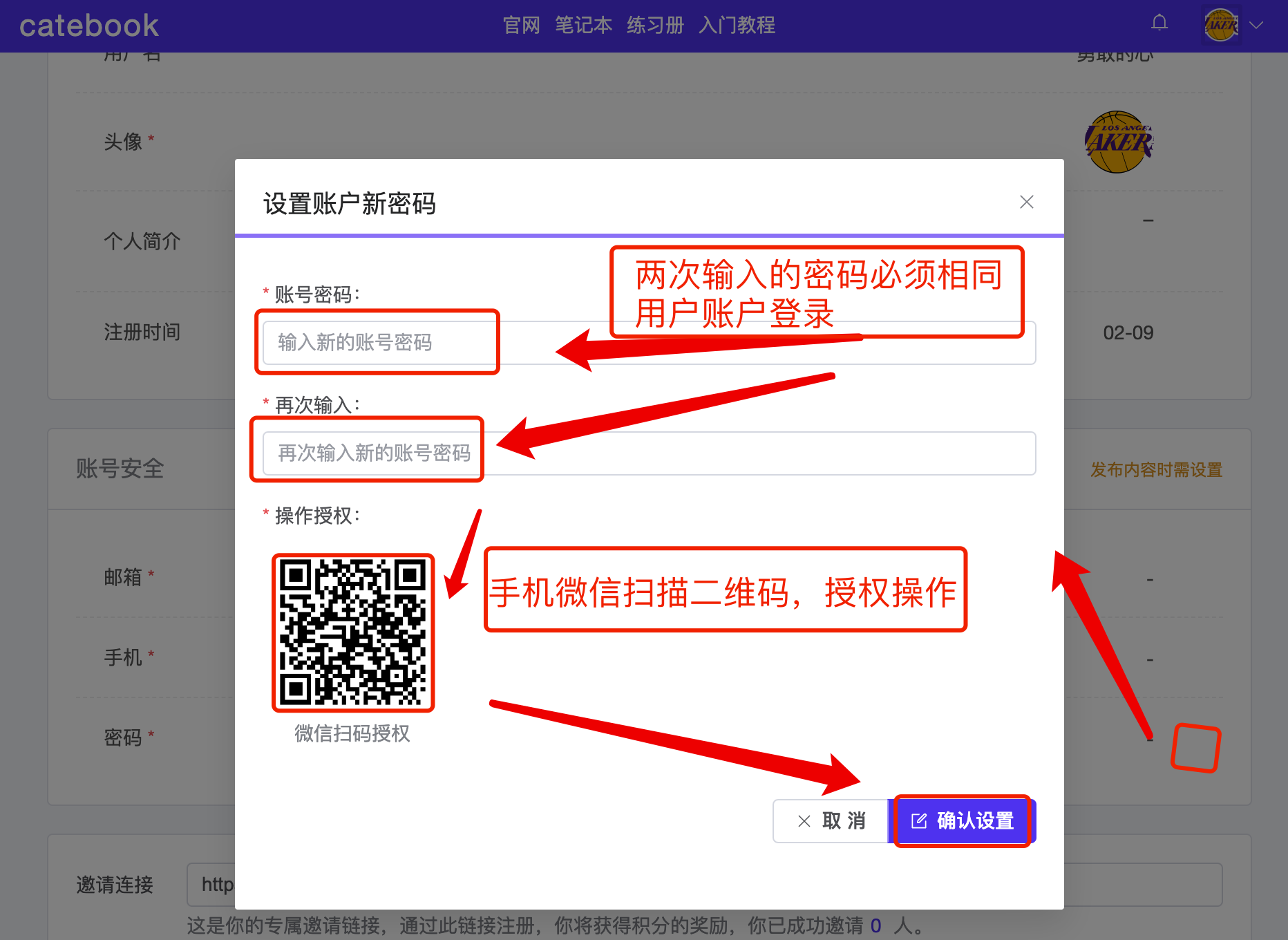Image resolution: width=1288 pixels, height=940 pixels.
Task: Focus the 再次输入新的账号密码 field
Action: click(x=649, y=453)
